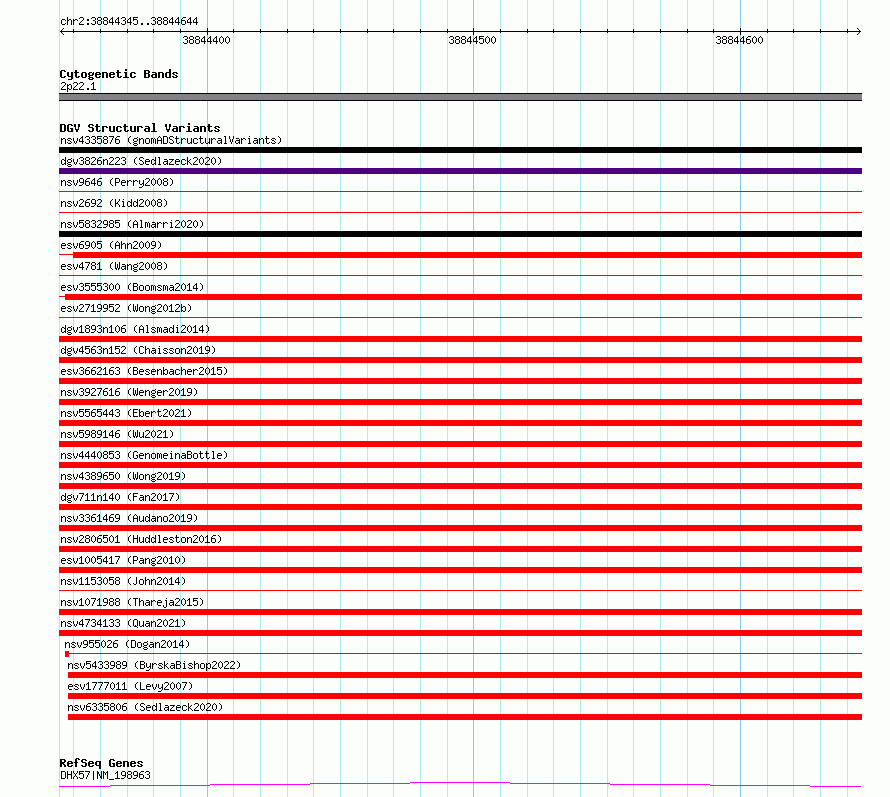Open variant esv1777011 (Levy2007)

pyautogui.click(x=130, y=686)
